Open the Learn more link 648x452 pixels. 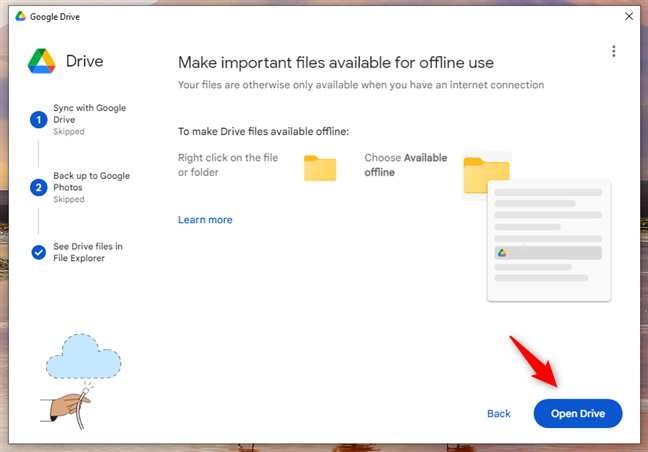(x=205, y=220)
